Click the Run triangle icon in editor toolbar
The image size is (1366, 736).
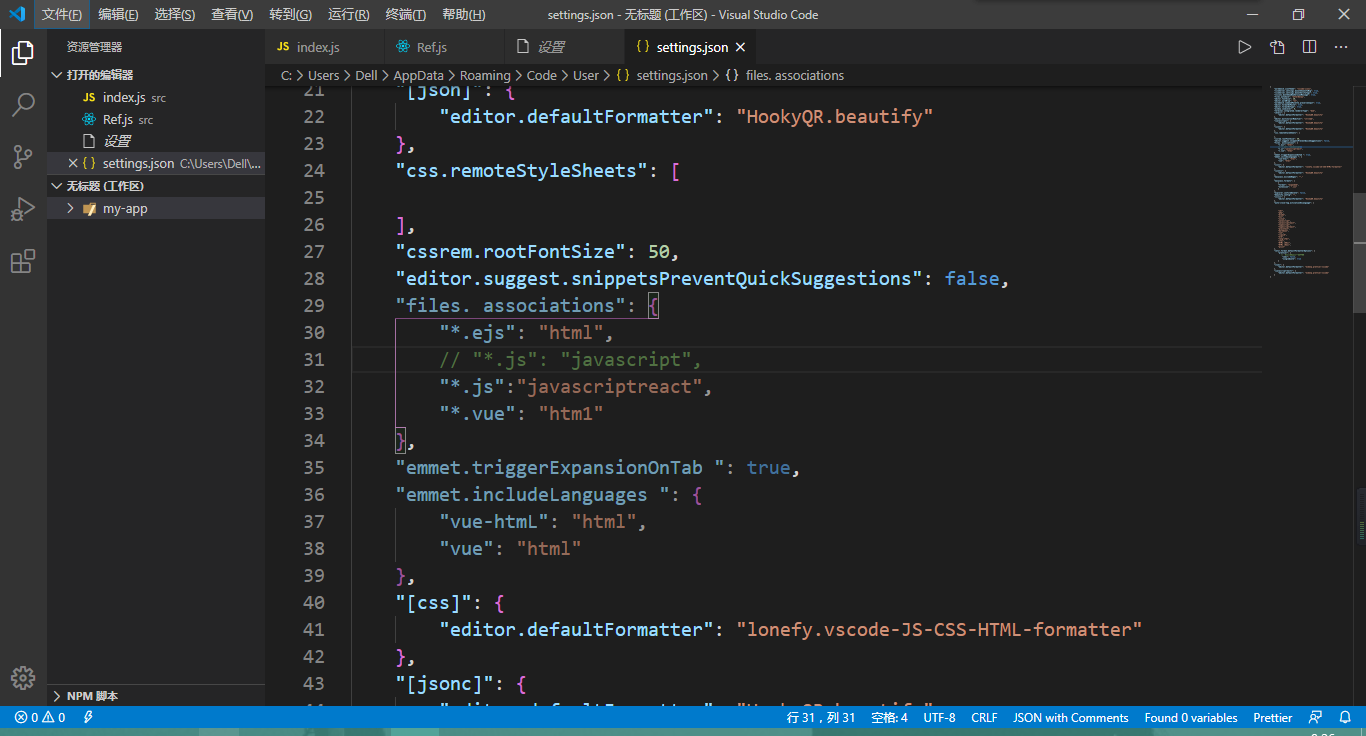pyautogui.click(x=1244, y=47)
